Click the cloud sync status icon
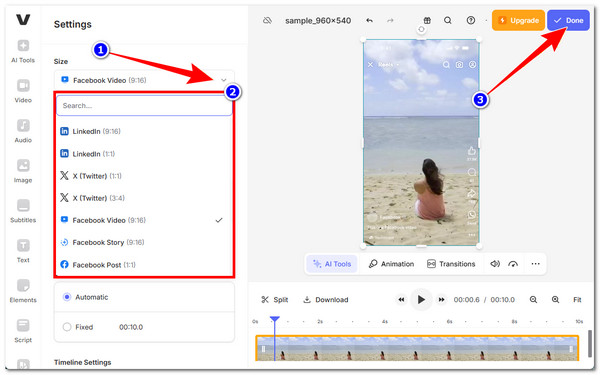Image resolution: width=600 pixels, height=375 pixels. [x=267, y=20]
